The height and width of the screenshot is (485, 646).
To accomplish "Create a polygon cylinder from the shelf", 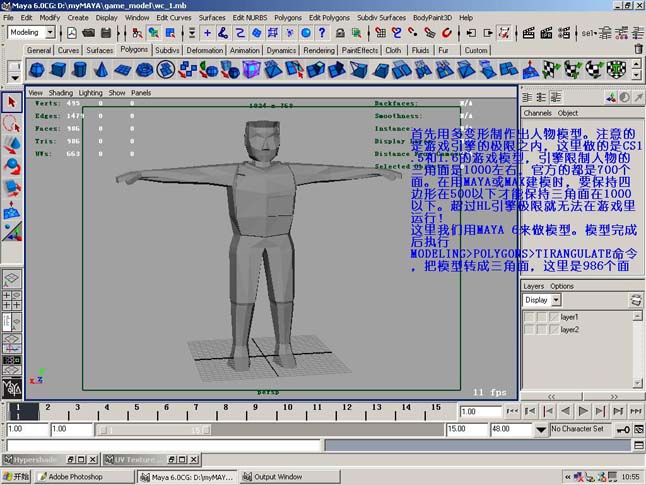I will pos(80,69).
